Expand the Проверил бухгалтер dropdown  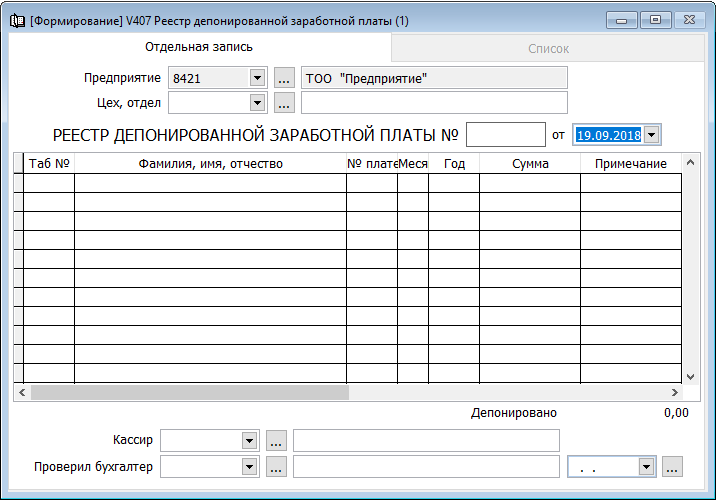click(x=249, y=466)
